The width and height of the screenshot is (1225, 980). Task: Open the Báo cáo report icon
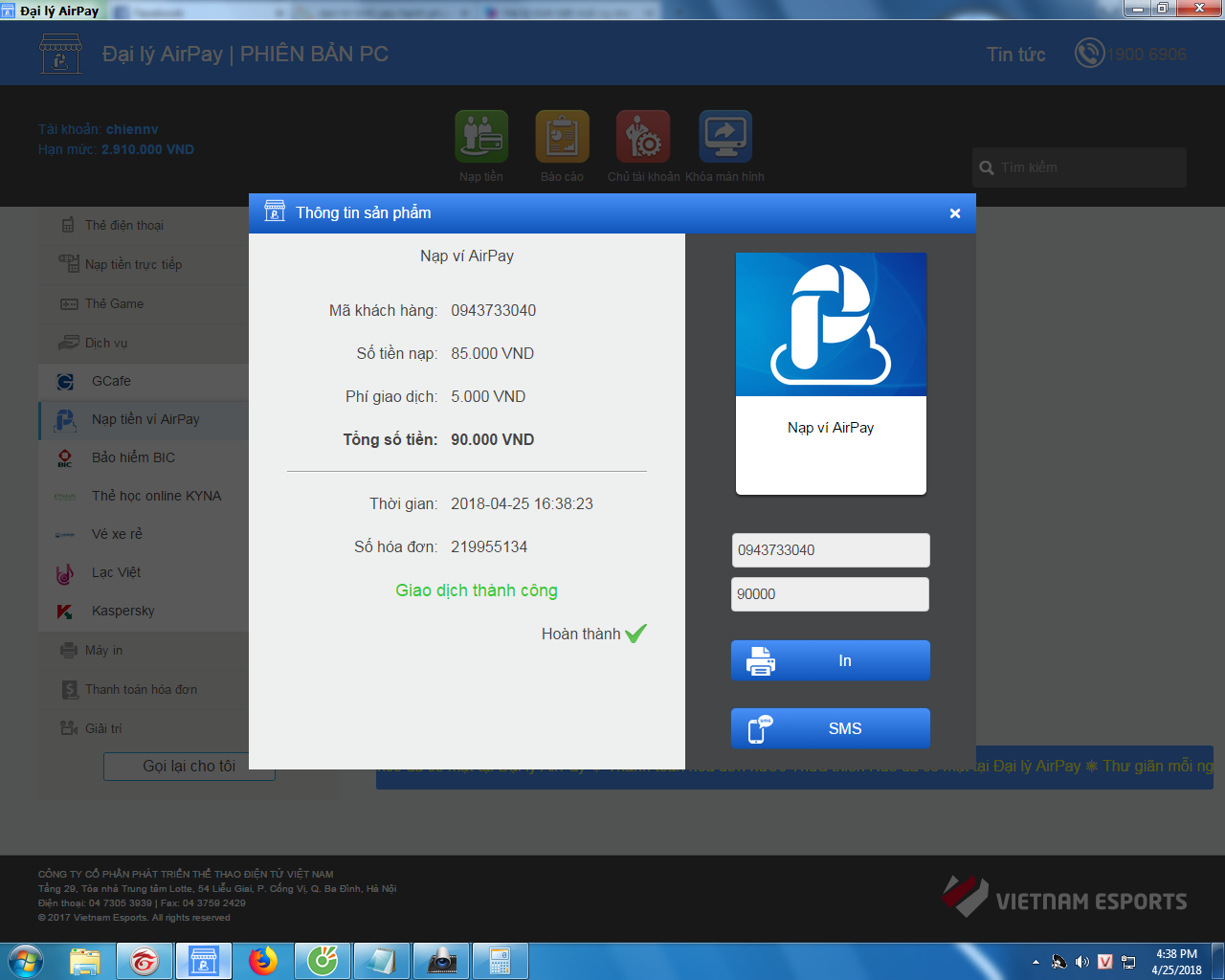tap(562, 137)
